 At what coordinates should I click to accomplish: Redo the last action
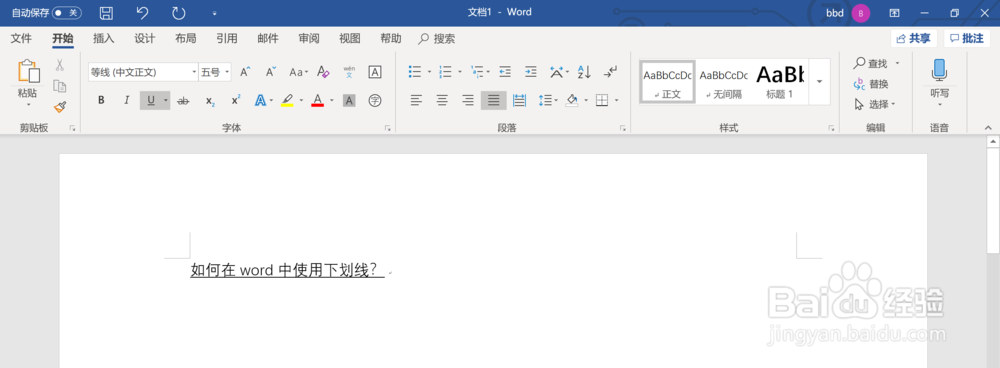point(179,13)
